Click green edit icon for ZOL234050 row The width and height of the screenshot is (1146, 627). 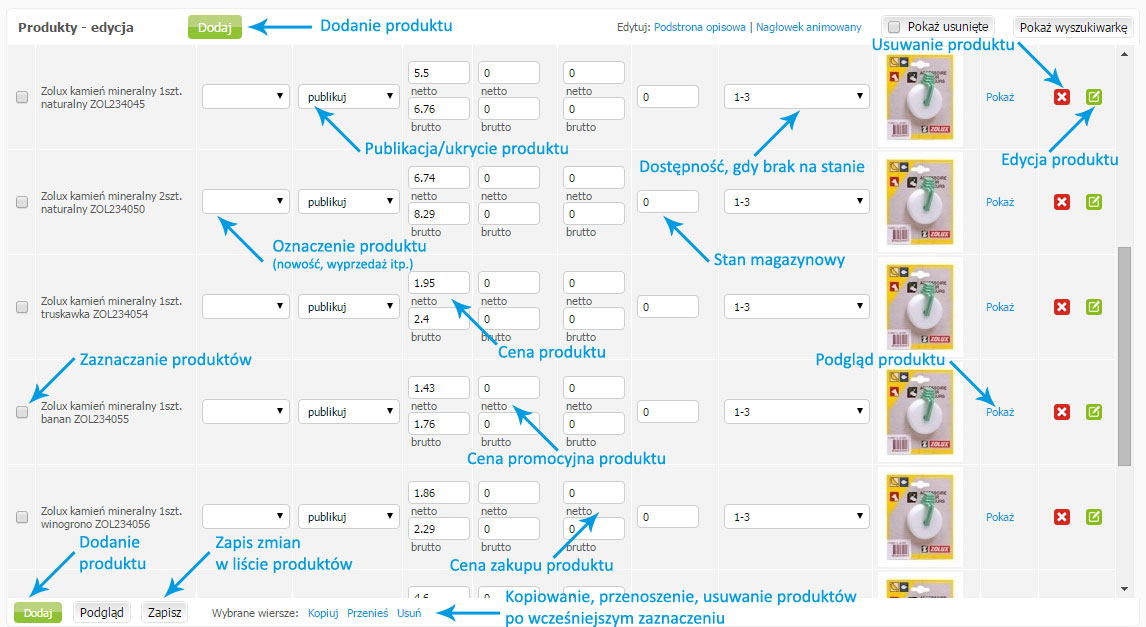click(x=1093, y=202)
